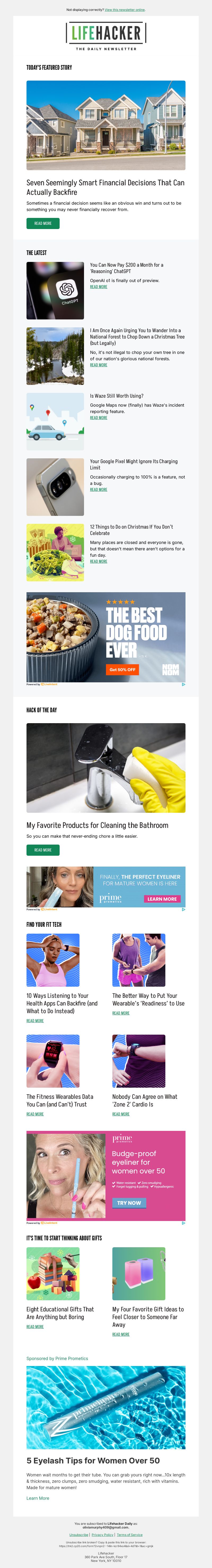Click the Lifehacker logo at top
This screenshot has height=1568, width=212.
pos(106,36)
